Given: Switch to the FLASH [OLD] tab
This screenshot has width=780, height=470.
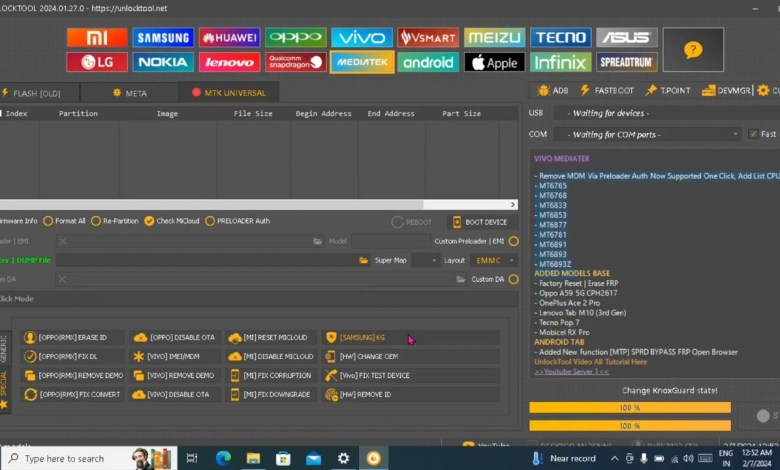Looking at the screenshot, I should point(37,93).
